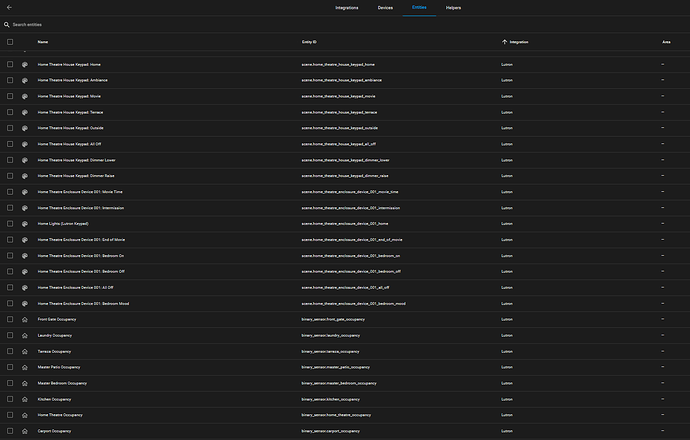
Task: Click palette icon for House Keypad: Movie
Action: [x=25, y=96]
